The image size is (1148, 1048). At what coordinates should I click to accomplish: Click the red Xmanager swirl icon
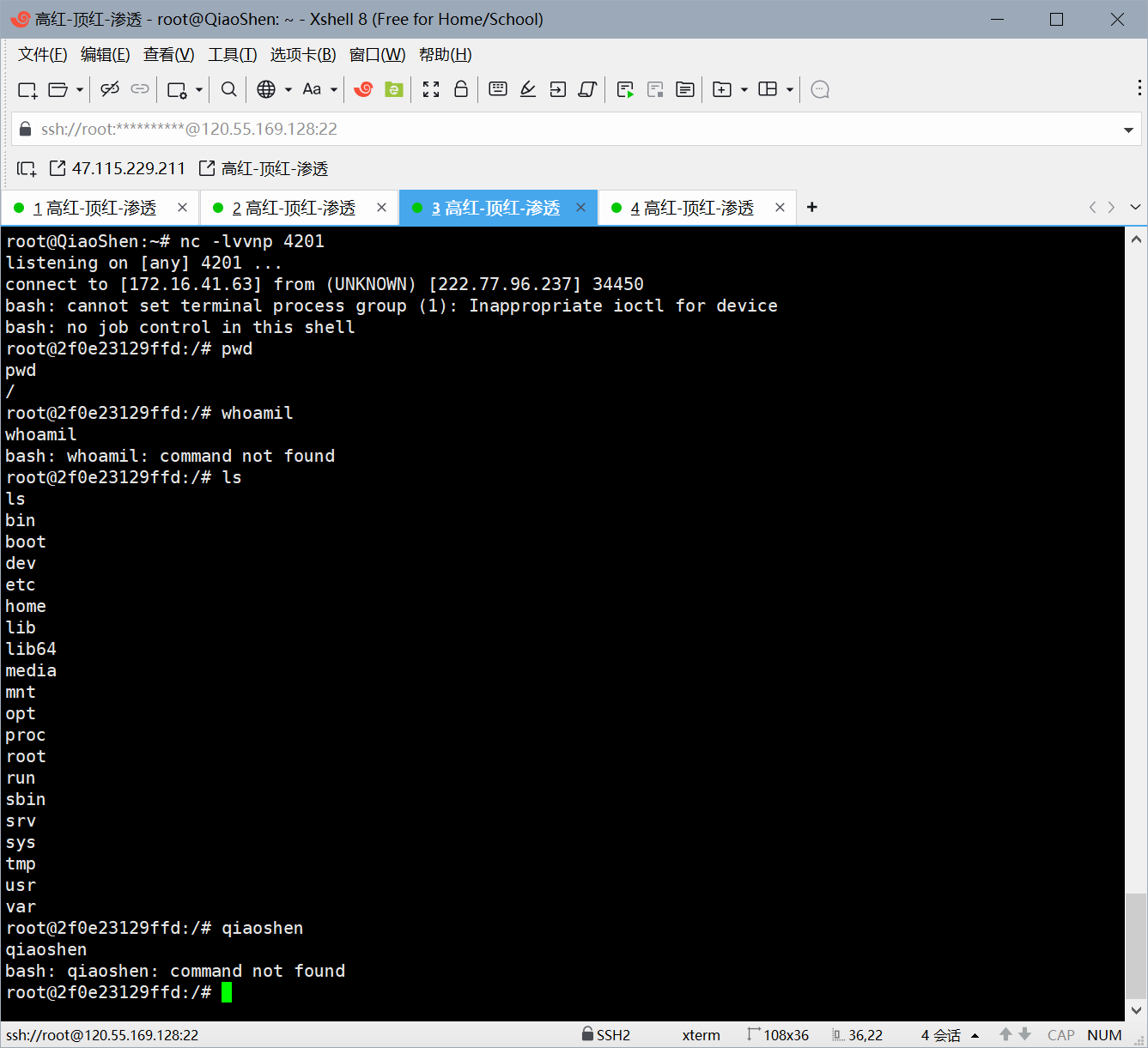pyautogui.click(x=363, y=89)
